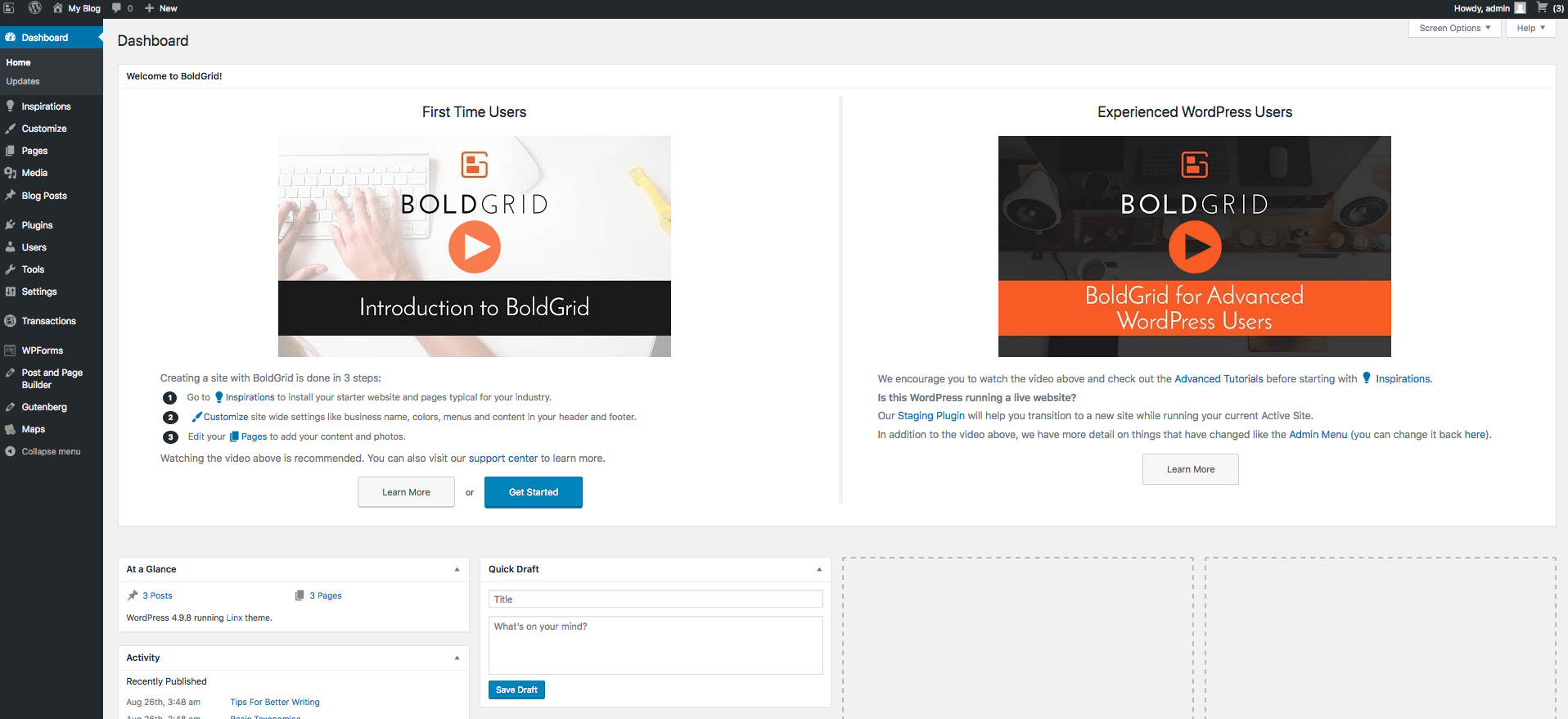The width and height of the screenshot is (1568, 719).
Task: Open the Tips For Better Writing post
Action: tap(275, 702)
